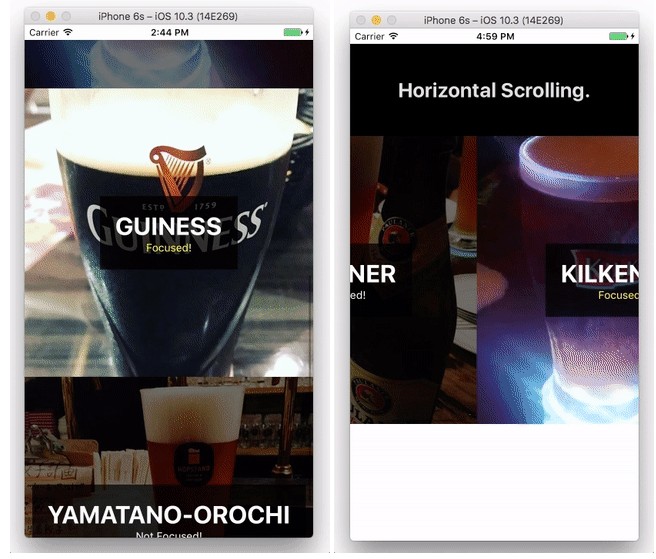Click Carrier label in right simulator

click(x=369, y=36)
